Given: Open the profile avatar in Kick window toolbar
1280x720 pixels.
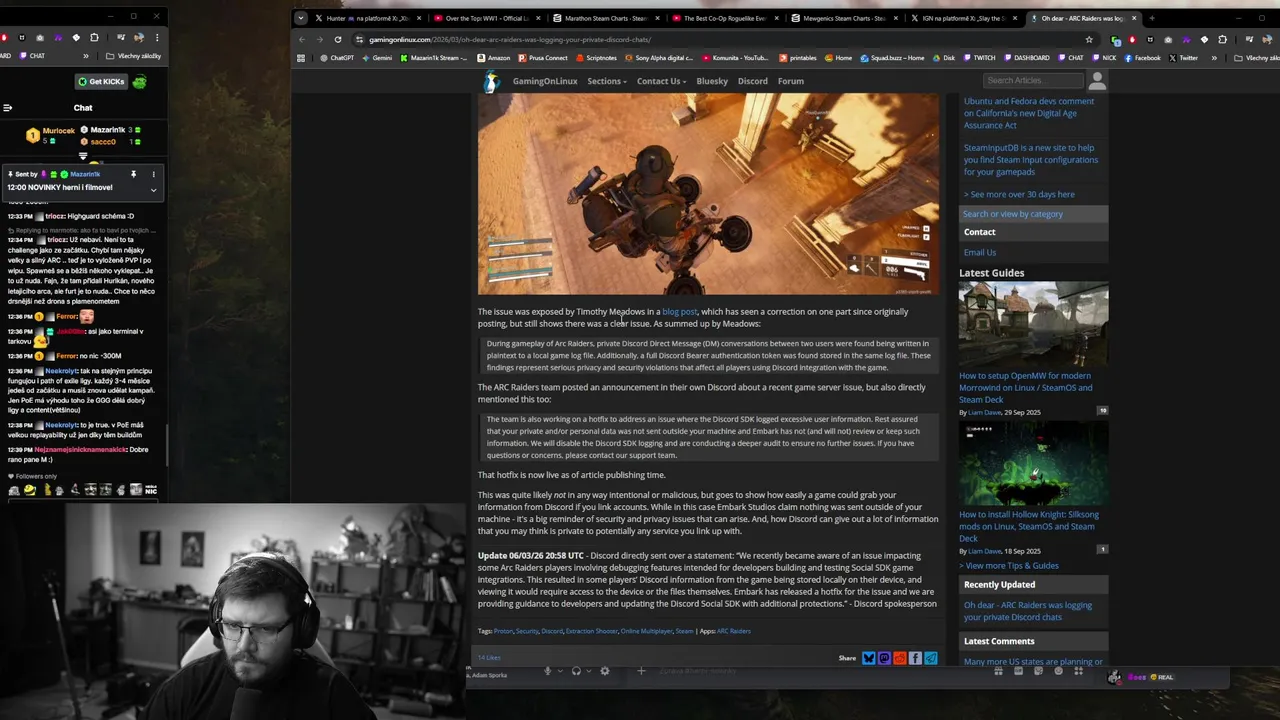Looking at the screenshot, I should click(139, 38).
